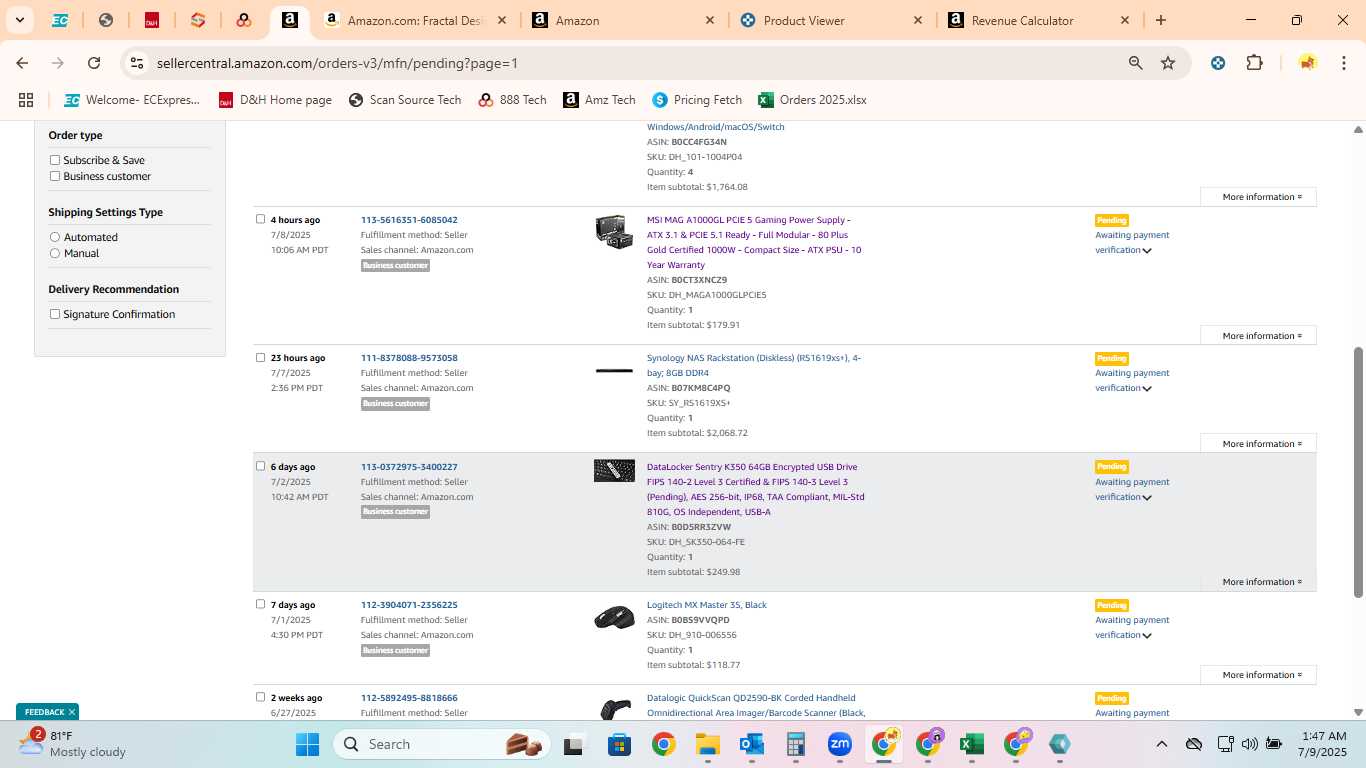
Task: Enable Subscribe & Save filter
Action: tap(55, 160)
